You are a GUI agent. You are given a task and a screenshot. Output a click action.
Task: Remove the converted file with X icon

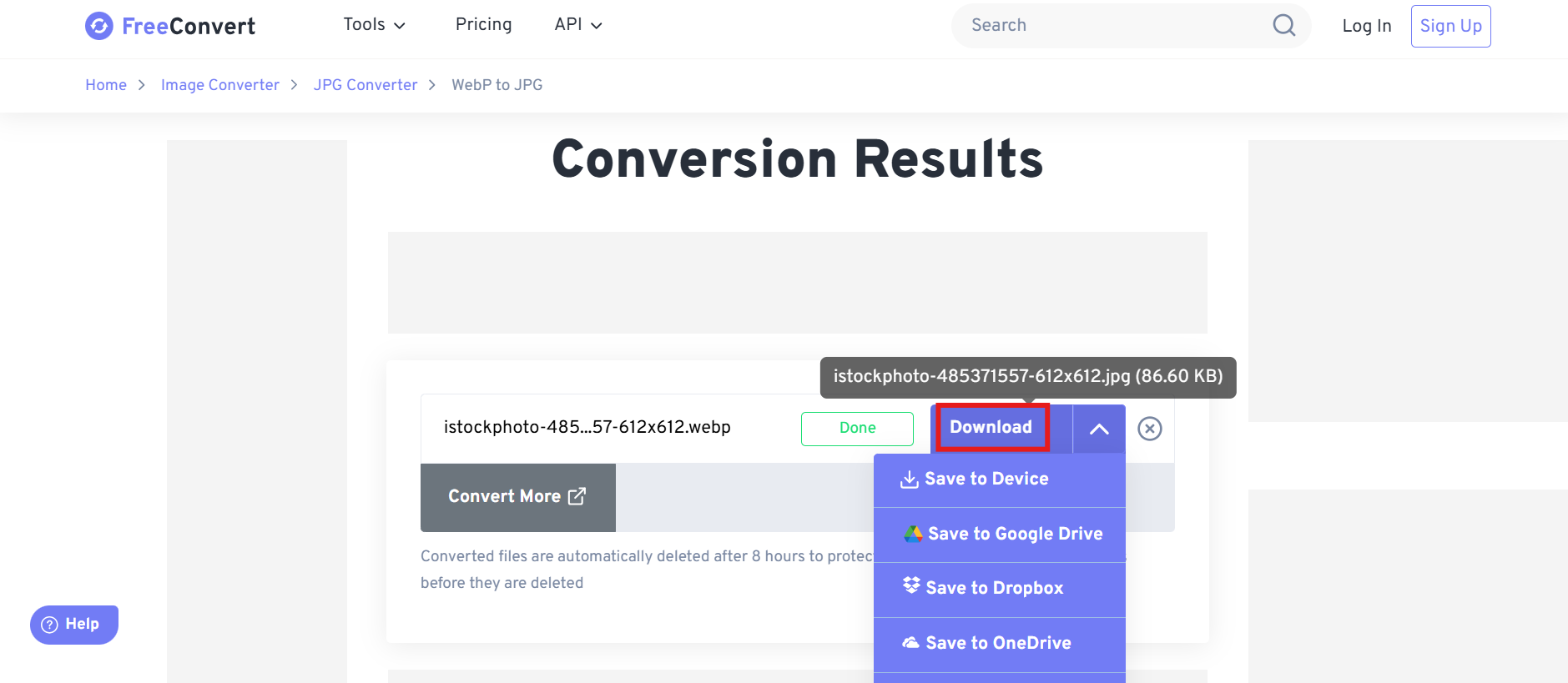point(1149,429)
